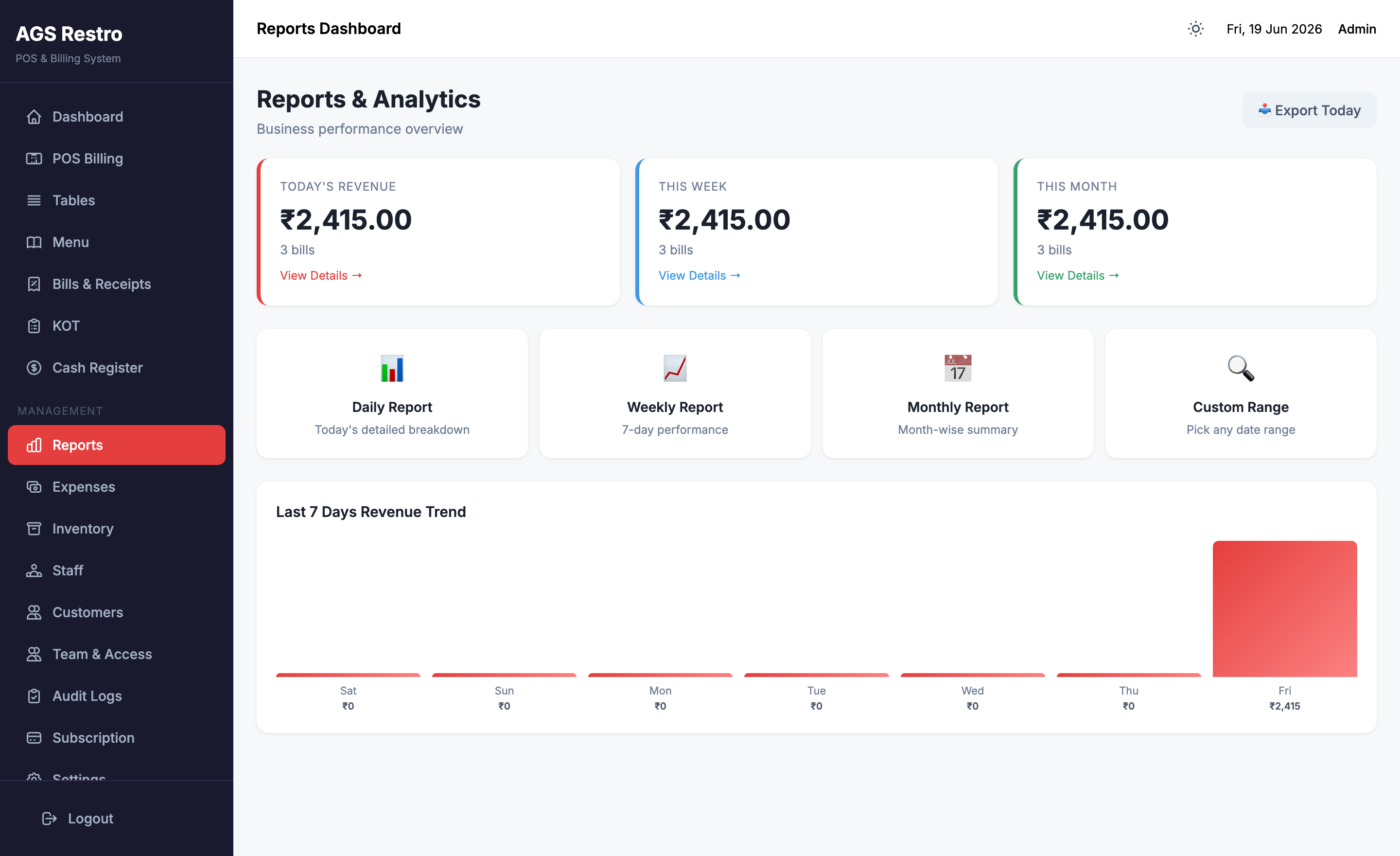Click the Sat bar in revenue trend
The height and width of the screenshot is (856, 1400).
[348, 675]
